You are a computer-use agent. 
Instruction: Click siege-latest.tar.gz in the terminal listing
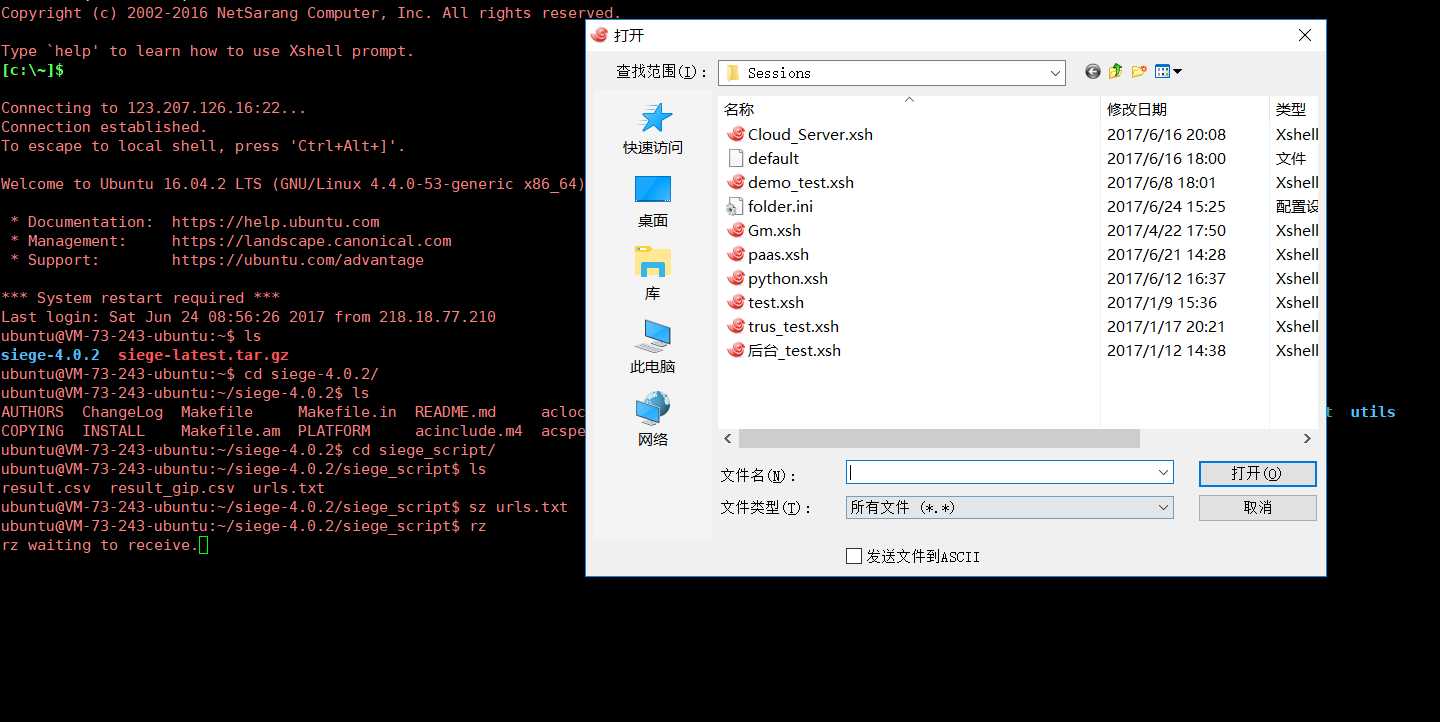pyautogui.click(x=203, y=355)
